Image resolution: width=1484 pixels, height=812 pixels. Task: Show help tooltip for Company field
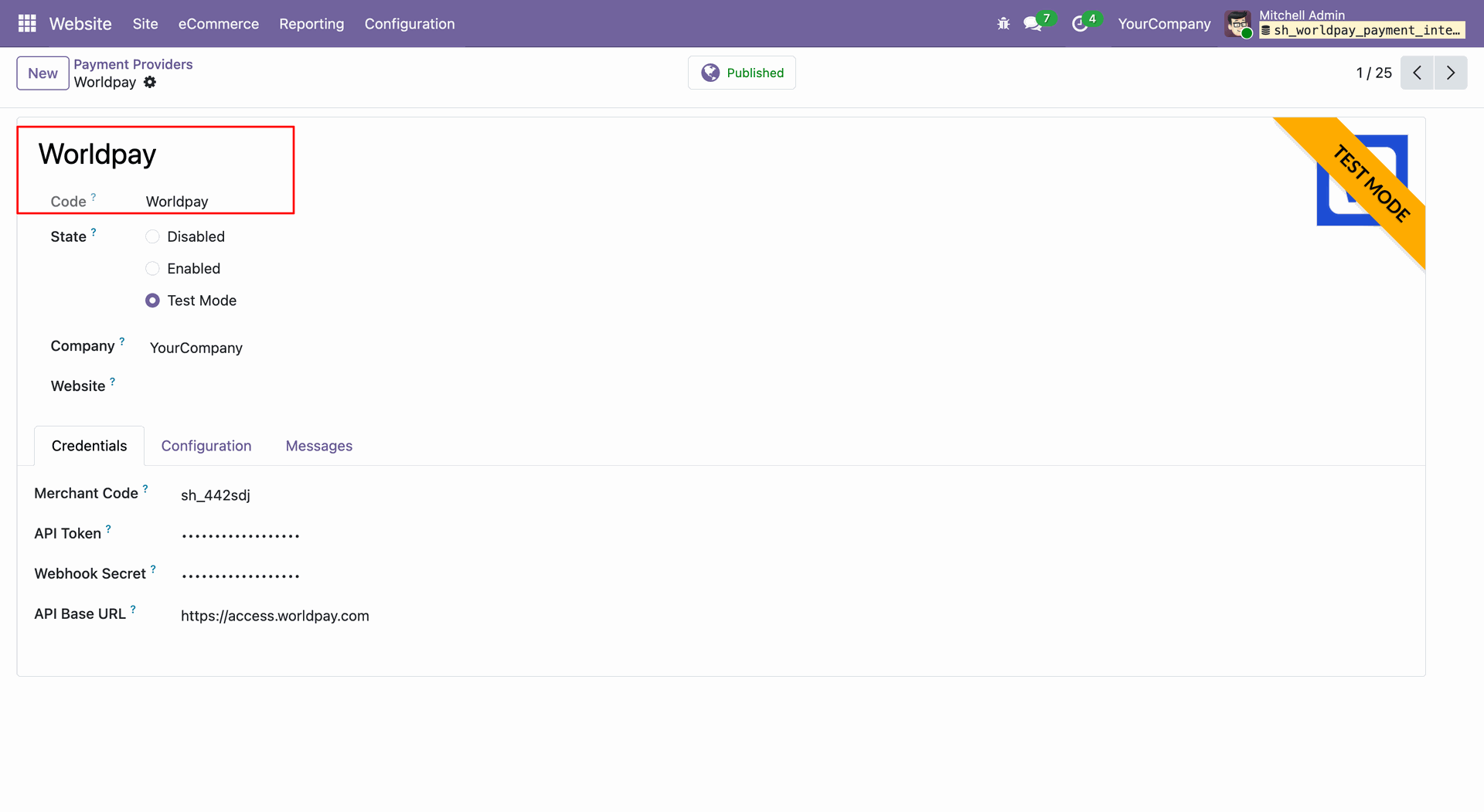click(122, 341)
